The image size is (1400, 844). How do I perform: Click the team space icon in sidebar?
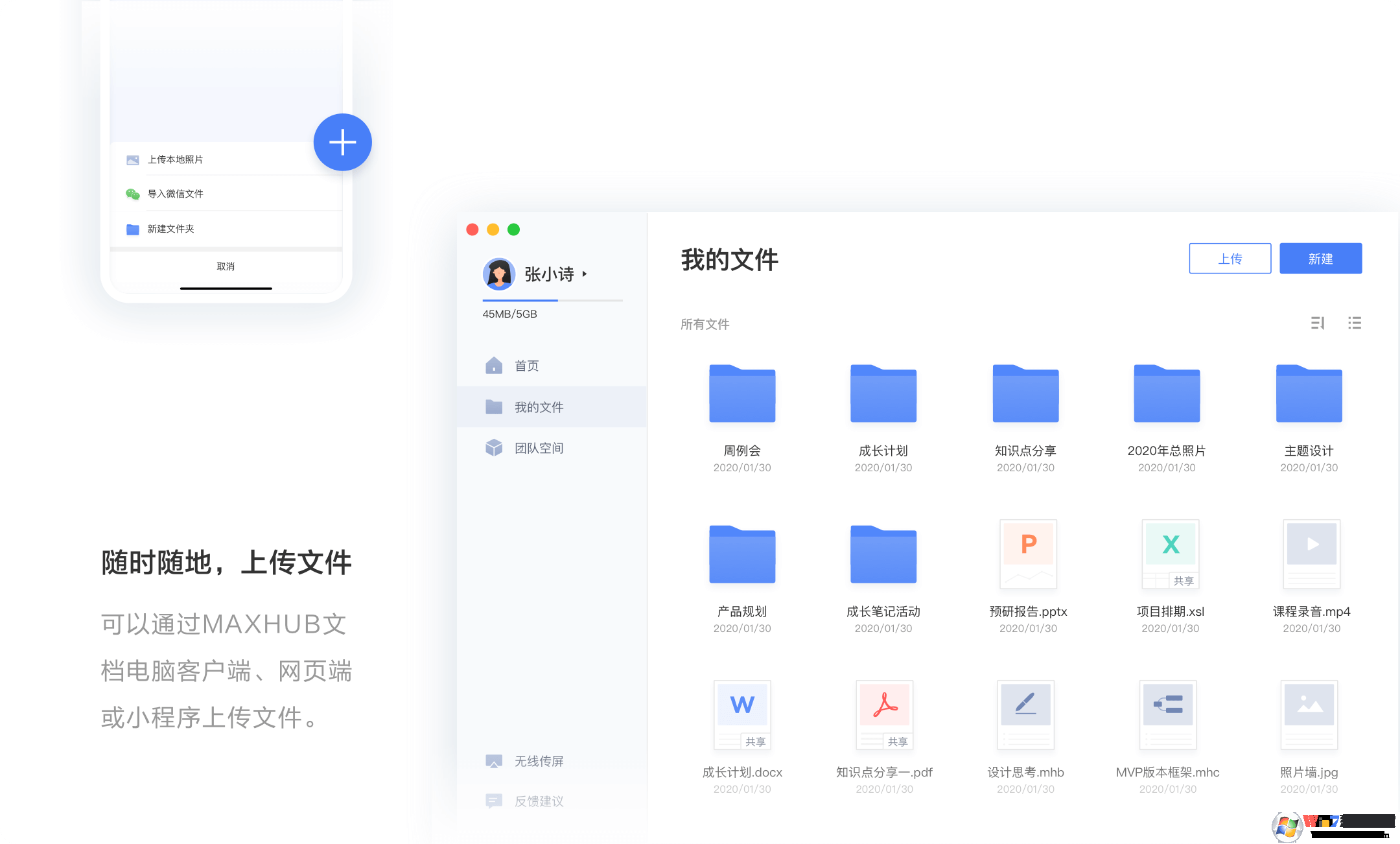click(x=497, y=447)
